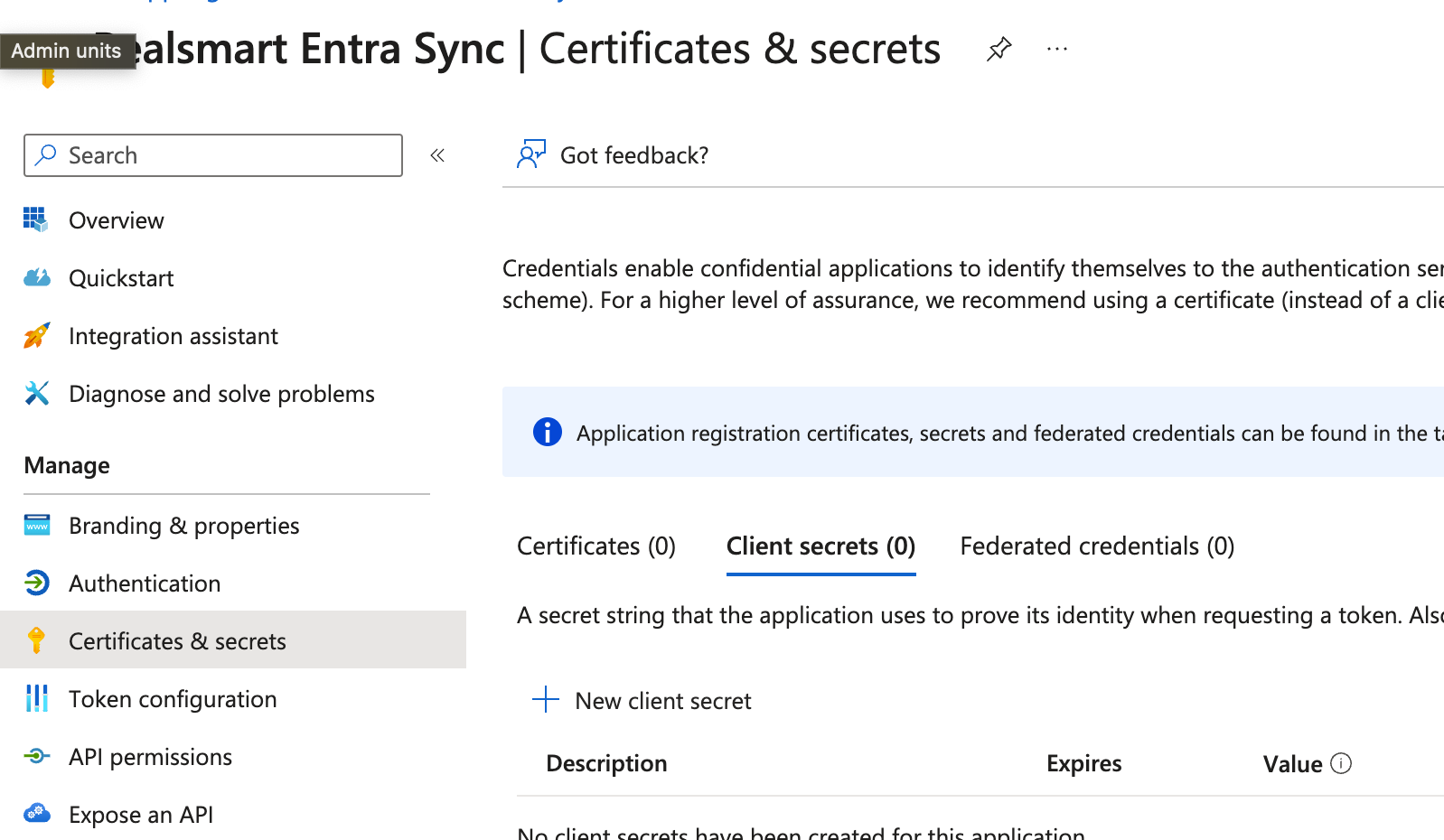Open the more options ellipsis menu

[1056, 49]
